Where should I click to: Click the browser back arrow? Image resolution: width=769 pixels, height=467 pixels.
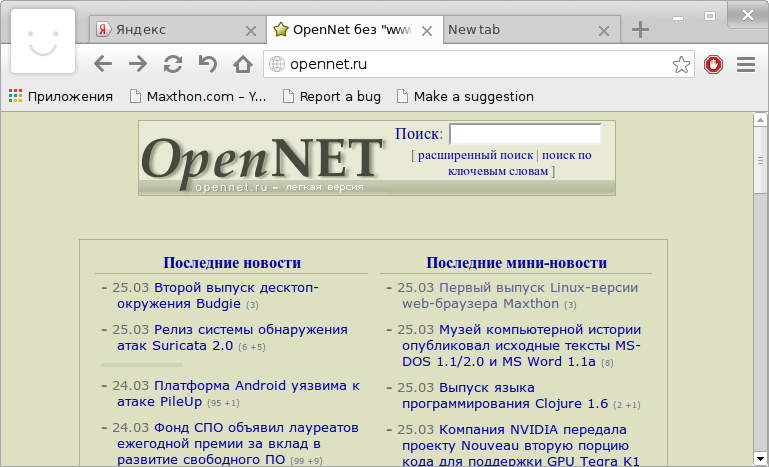(103, 64)
